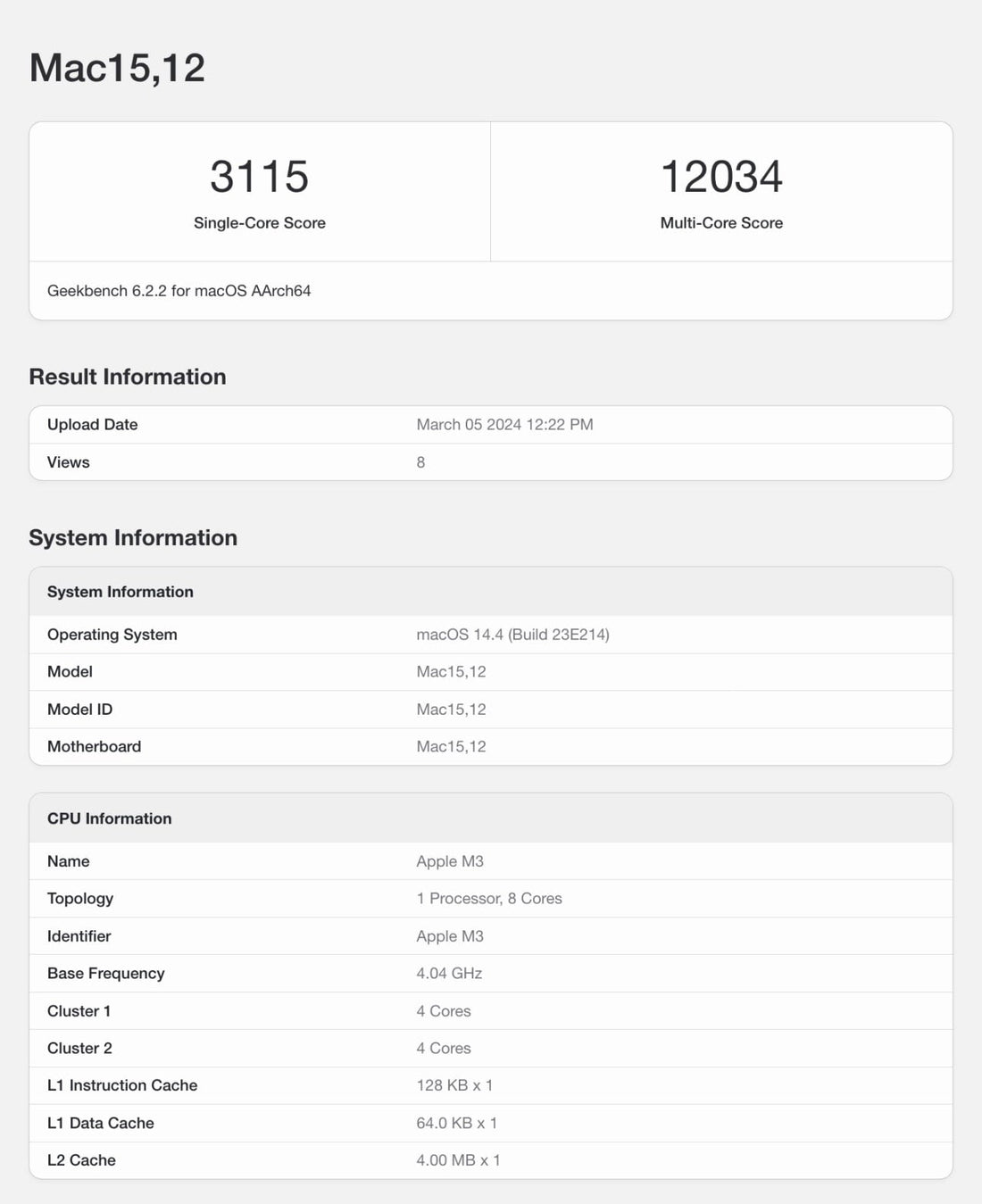
Task: Select the 1 Processor, 8 Cores value
Action: (x=489, y=899)
